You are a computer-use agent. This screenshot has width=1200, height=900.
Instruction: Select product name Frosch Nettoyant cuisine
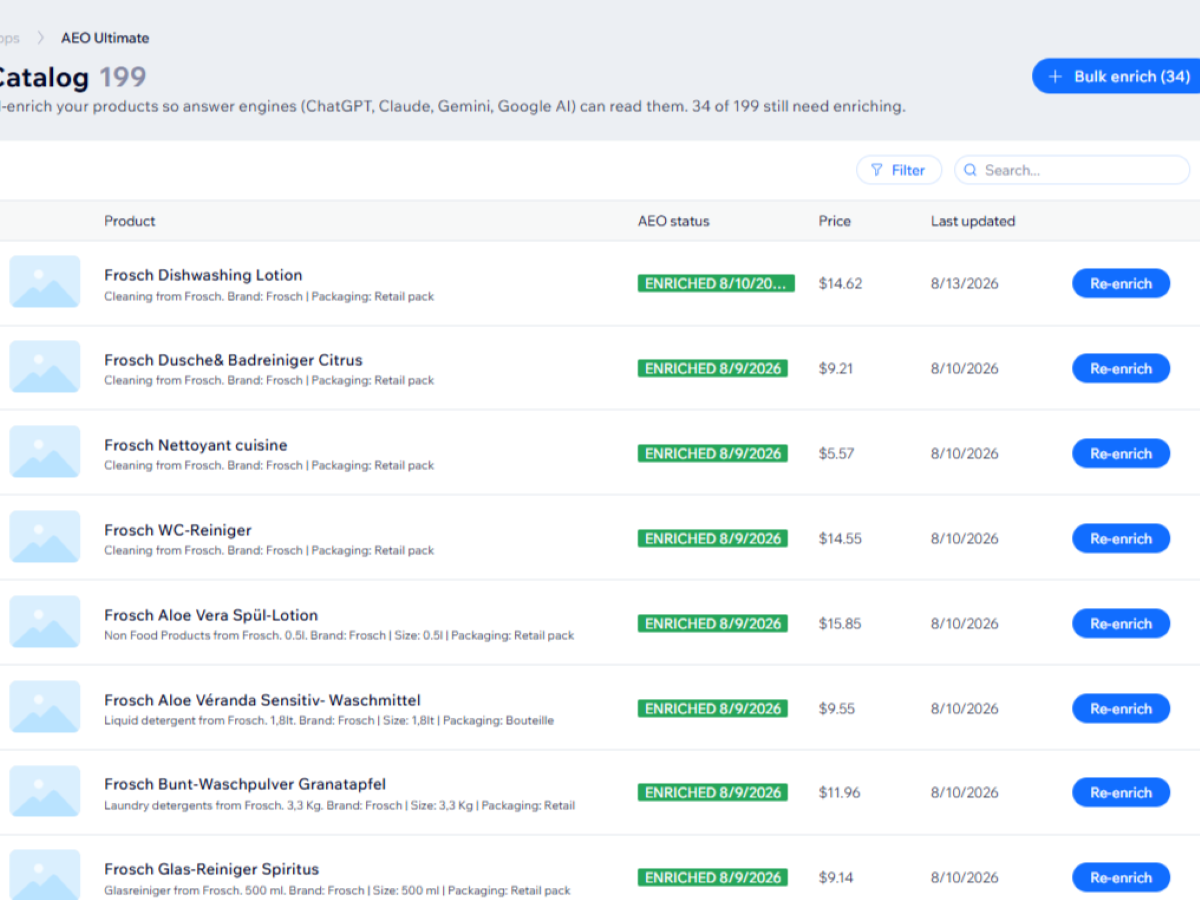point(195,445)
